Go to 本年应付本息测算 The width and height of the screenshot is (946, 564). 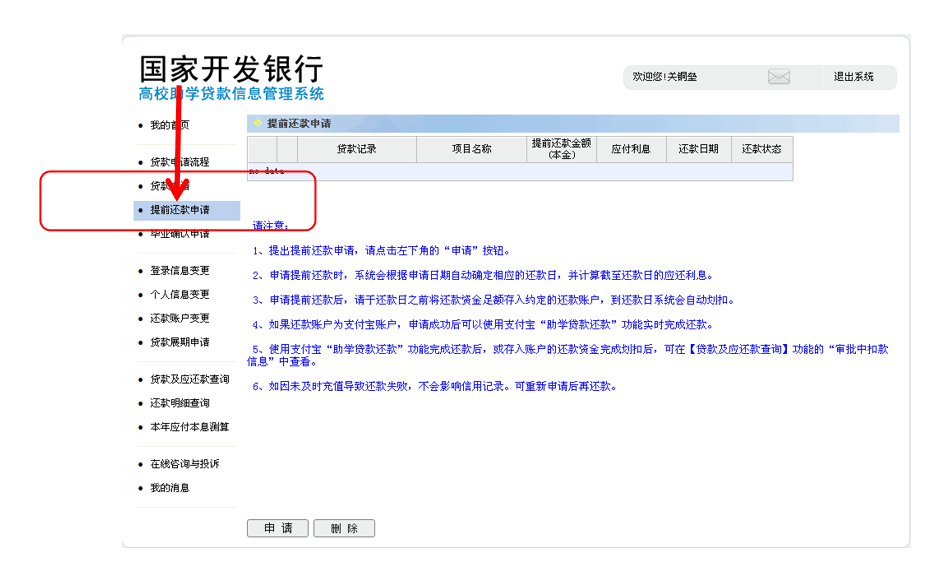click(189, 426)
